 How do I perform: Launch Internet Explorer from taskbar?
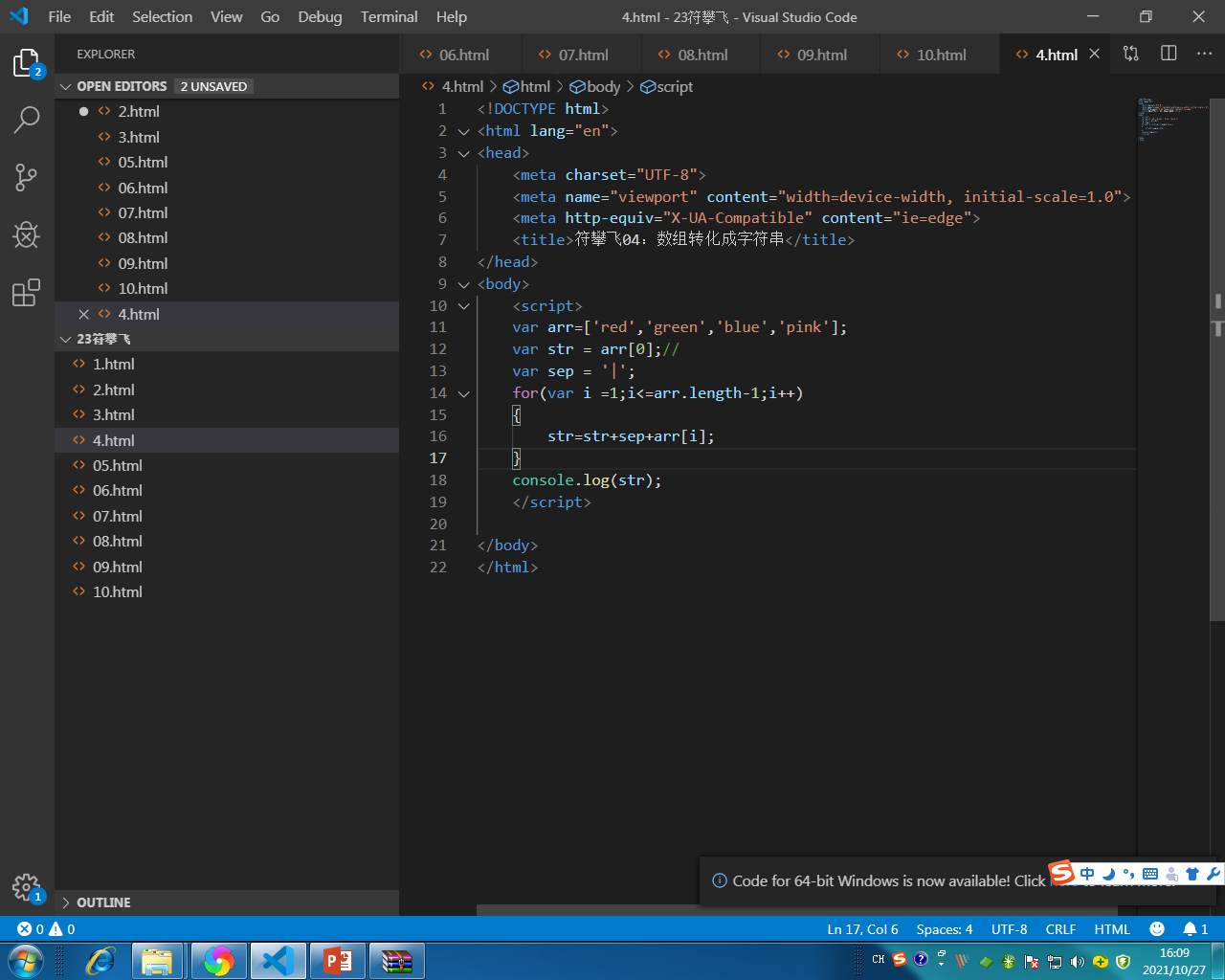coord(100,961)
